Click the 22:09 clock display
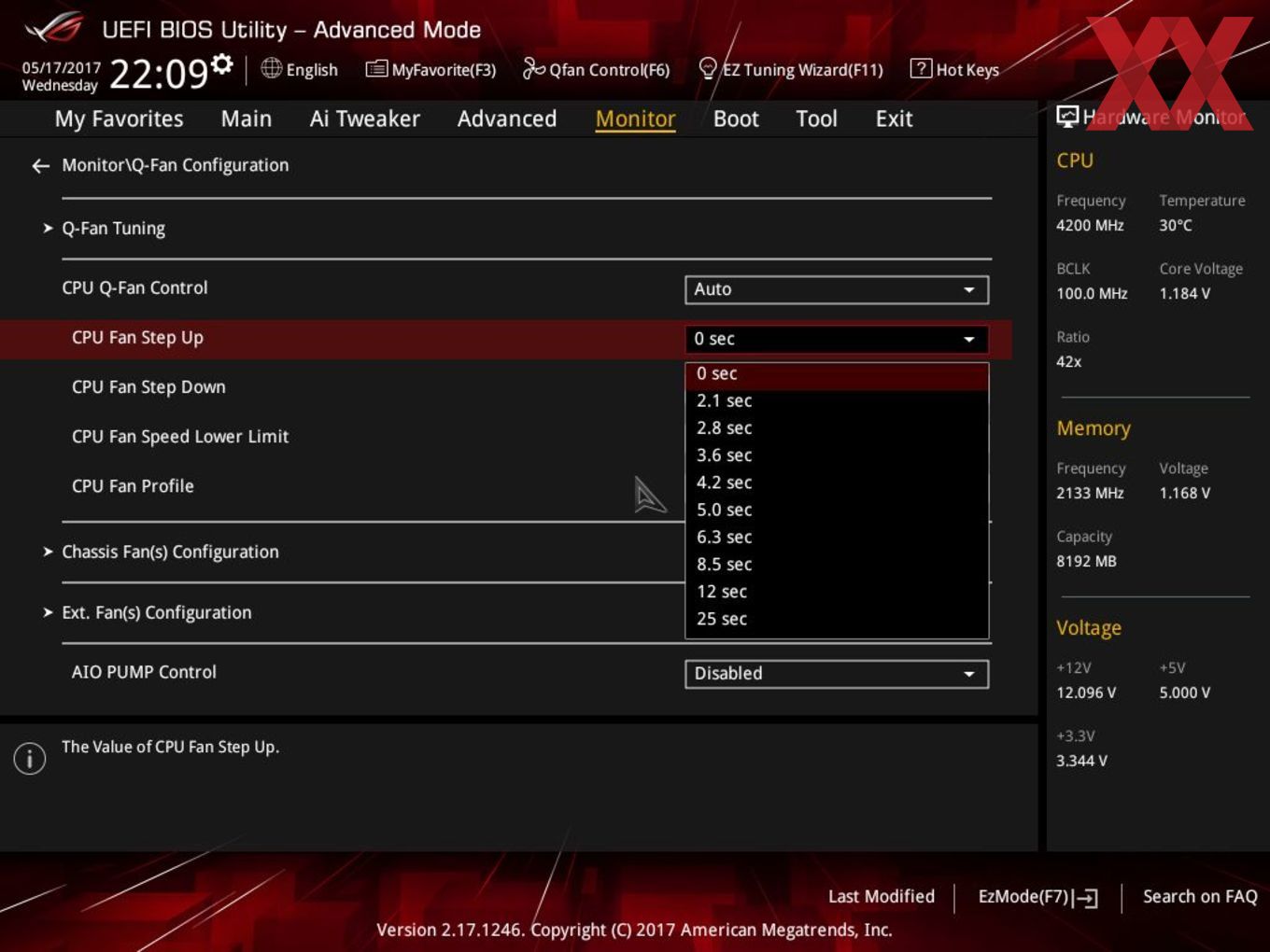This screenshot has width=1270, height=952. 159,74
